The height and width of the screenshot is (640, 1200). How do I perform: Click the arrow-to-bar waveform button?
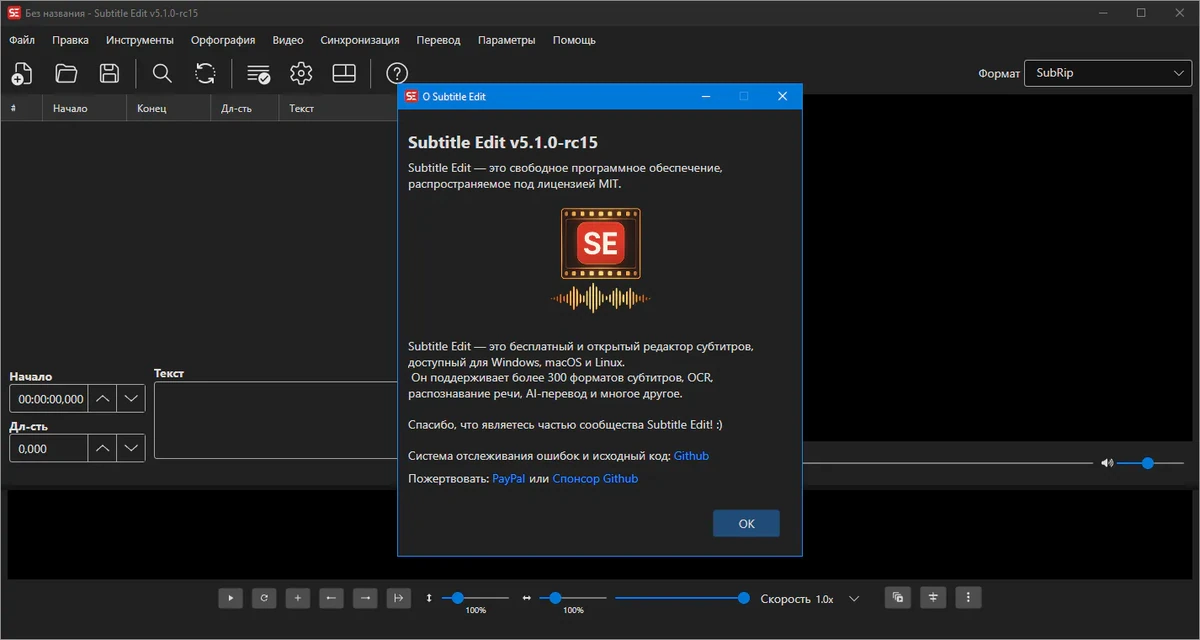399,598
